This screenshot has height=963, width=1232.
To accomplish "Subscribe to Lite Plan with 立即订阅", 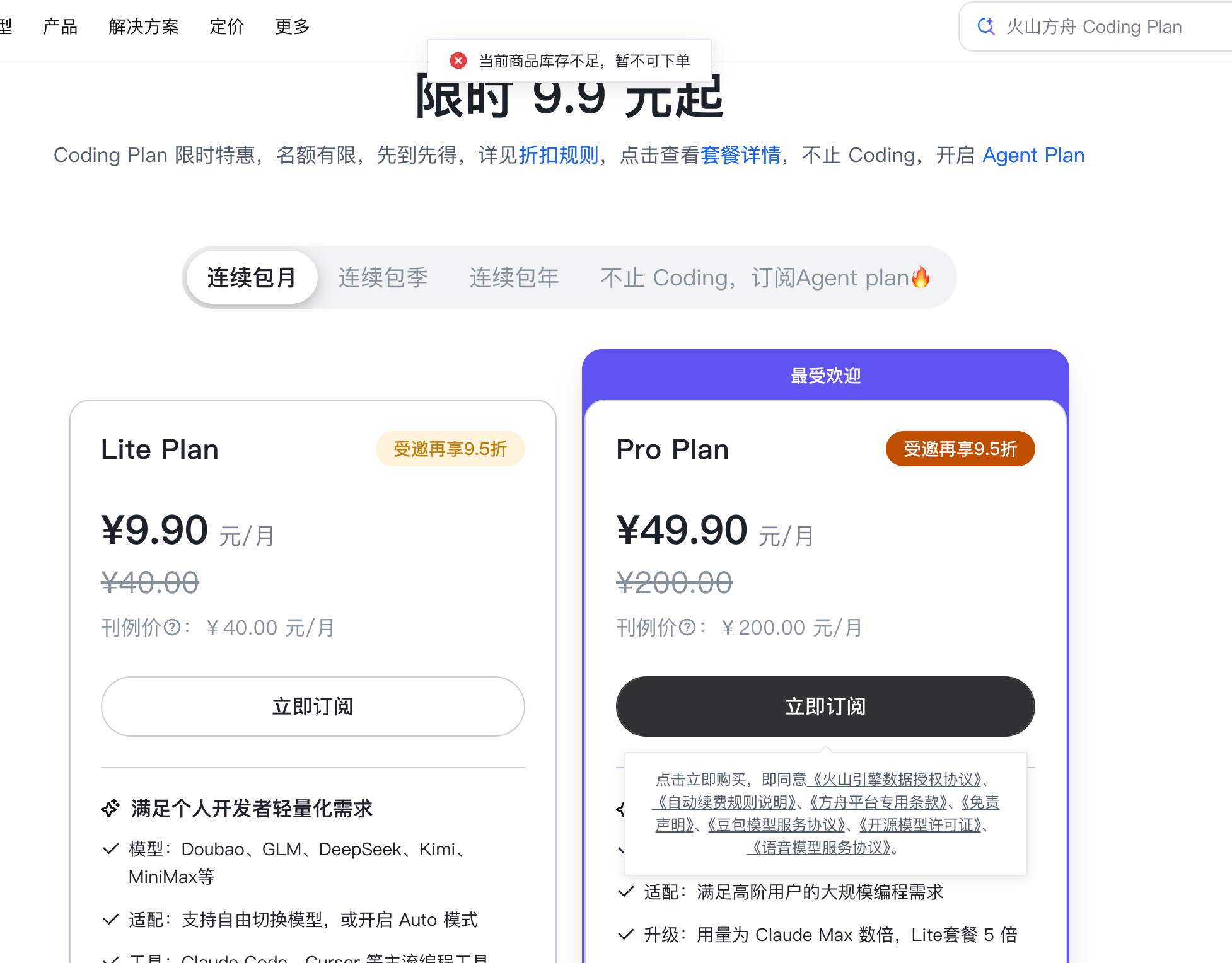I will click(x=313, y=706).
